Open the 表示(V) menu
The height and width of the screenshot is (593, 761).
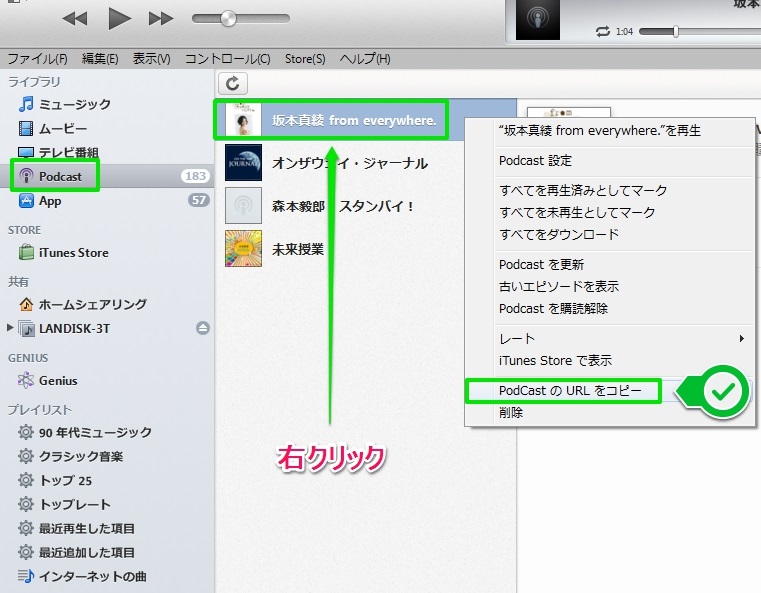click(x=151, y=59)
